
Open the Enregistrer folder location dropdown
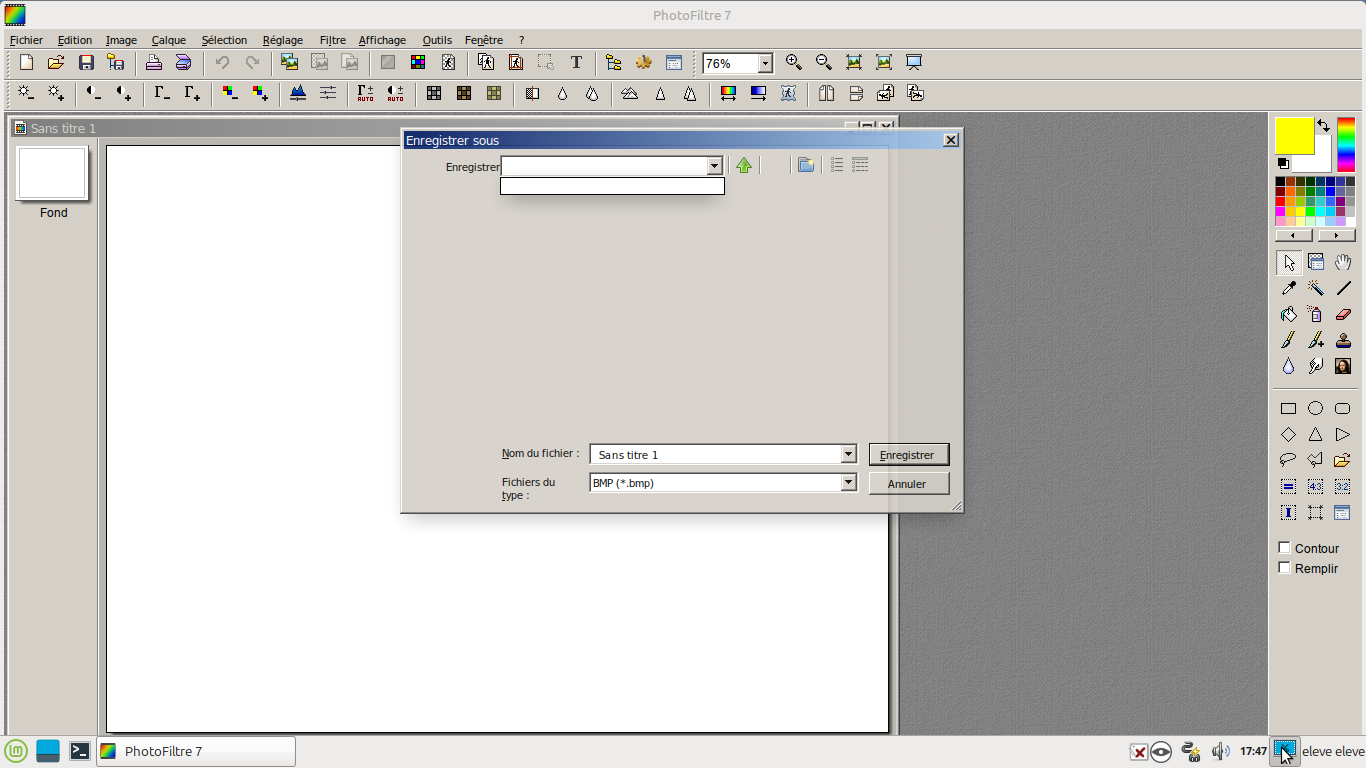pyautogui.click(x=714, y=166)
